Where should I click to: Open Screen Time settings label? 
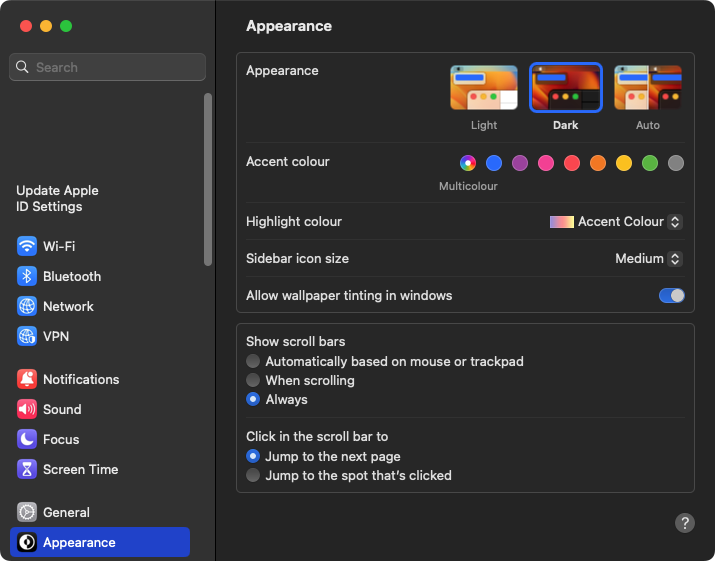pyautogui.click(x=81, y=470)
